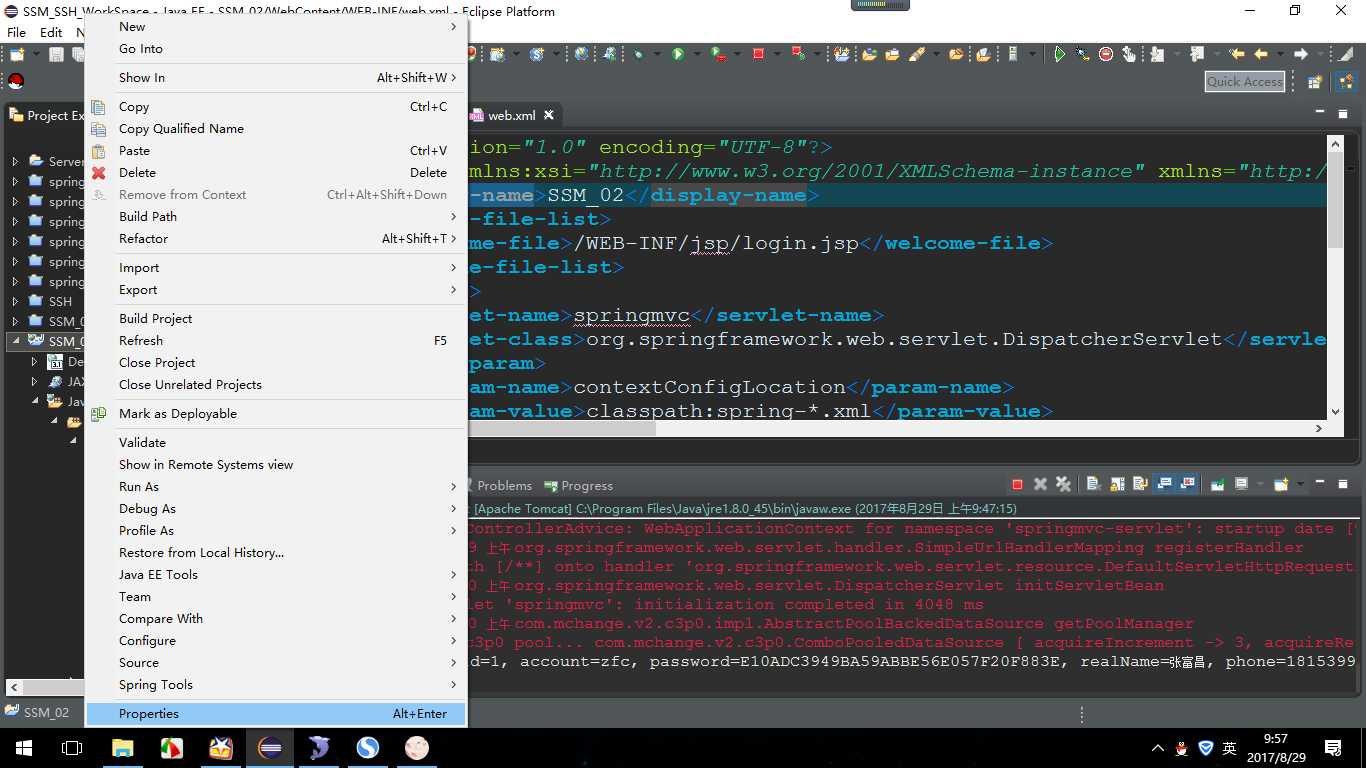The height and width of the screenshot is (768, 1366).
Task: Expand the Deployment Descriptor node arrow
Action: click(35, 361)
